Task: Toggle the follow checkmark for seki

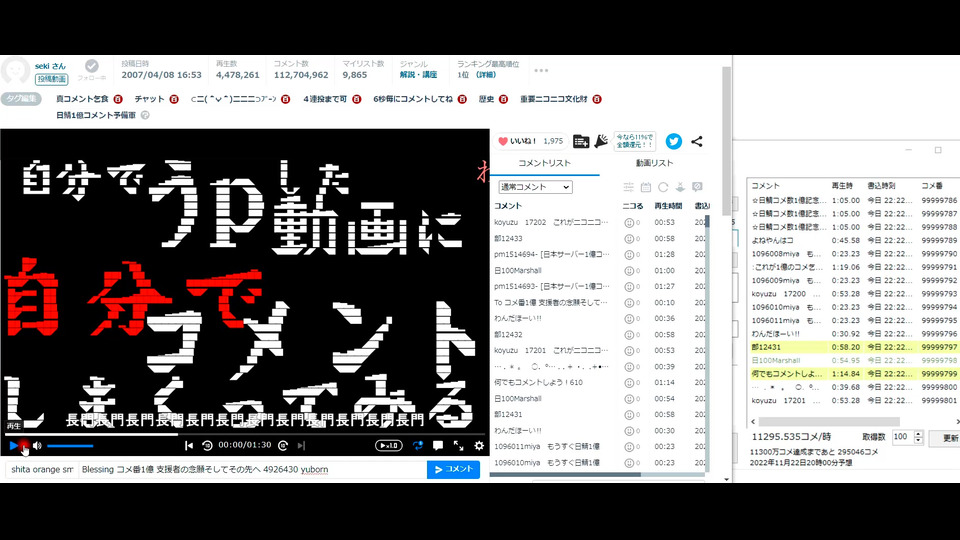Action: (x=92, y=66)
